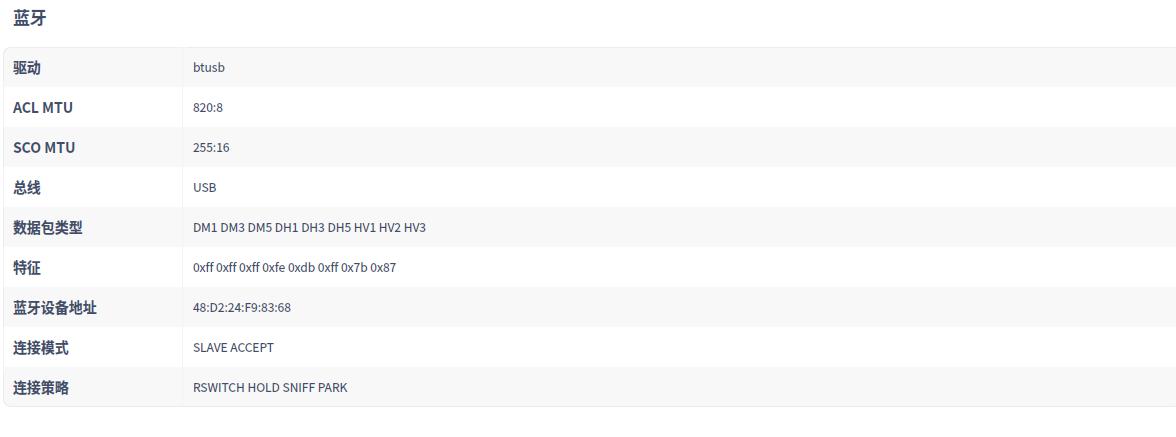1176x437 pixels.
Task: Click the 蓝牙 section heading
Action: pos(29,18)
